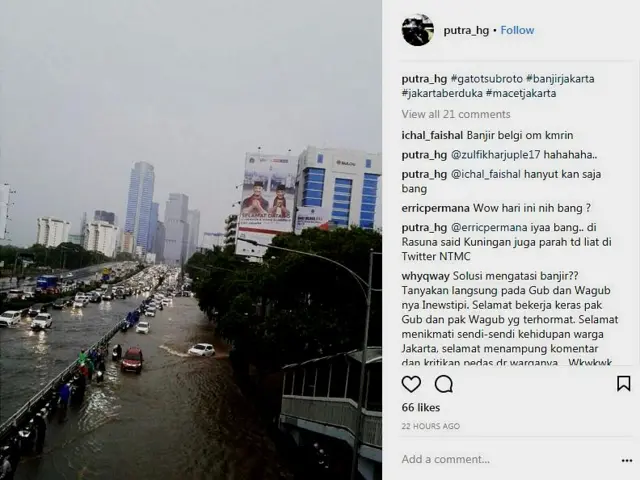
Task: Visit the @zulfikharjuple17 mention
Action: (496, 155)
